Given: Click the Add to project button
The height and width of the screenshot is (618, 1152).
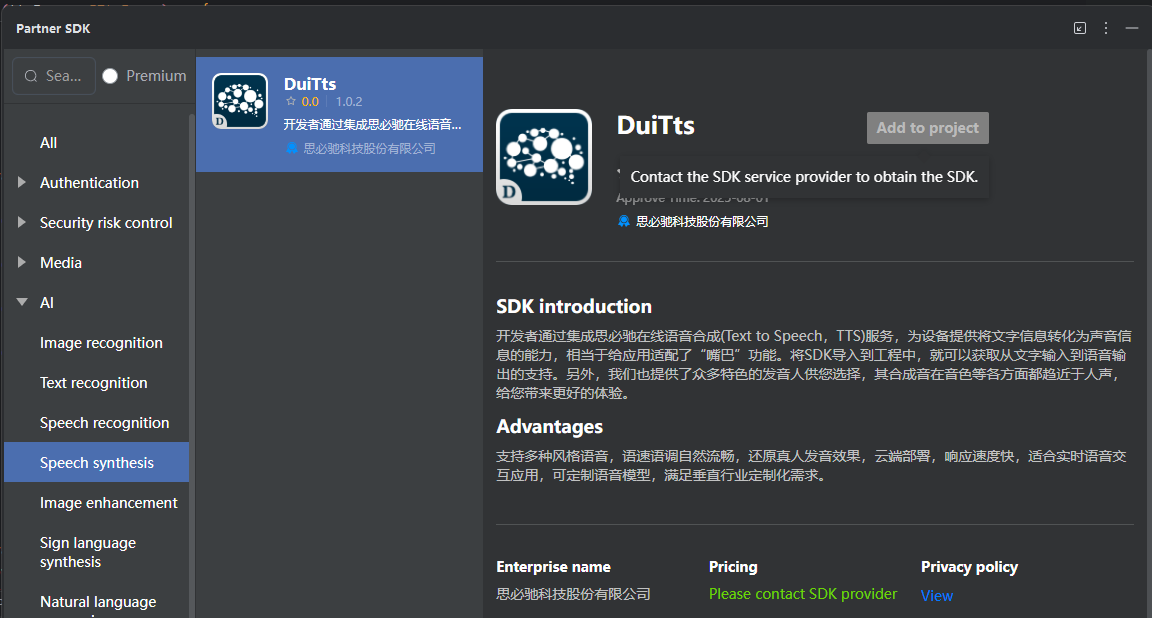Looking at the screenshot, I should pos(927,128).
